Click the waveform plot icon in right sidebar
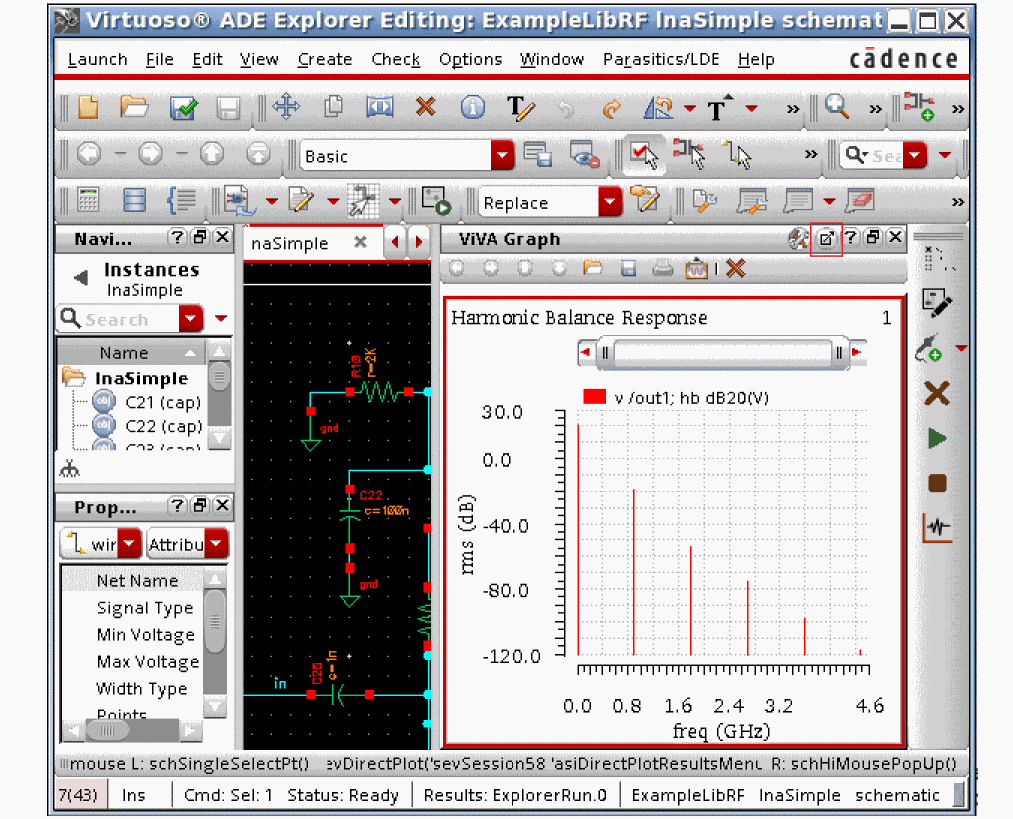The width and height of the screenshot is (1013, 819). coord(936,527)
